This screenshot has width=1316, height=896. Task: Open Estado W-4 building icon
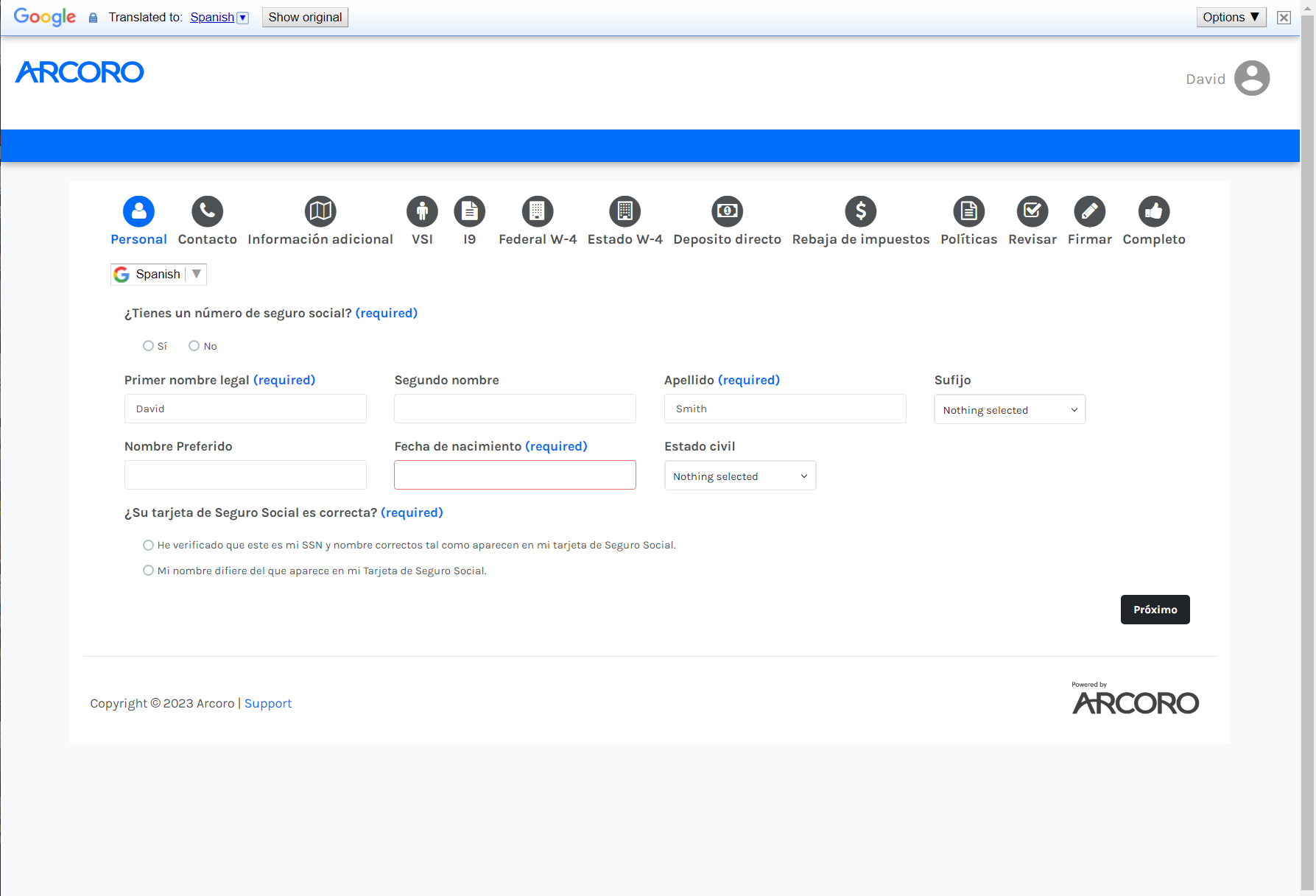click(x=625, y=211)
